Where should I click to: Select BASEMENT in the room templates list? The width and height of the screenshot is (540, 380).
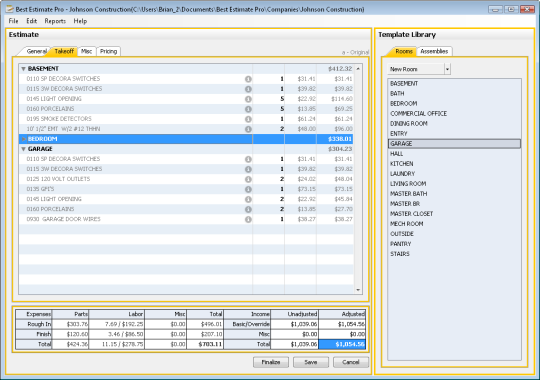(454, 84)
